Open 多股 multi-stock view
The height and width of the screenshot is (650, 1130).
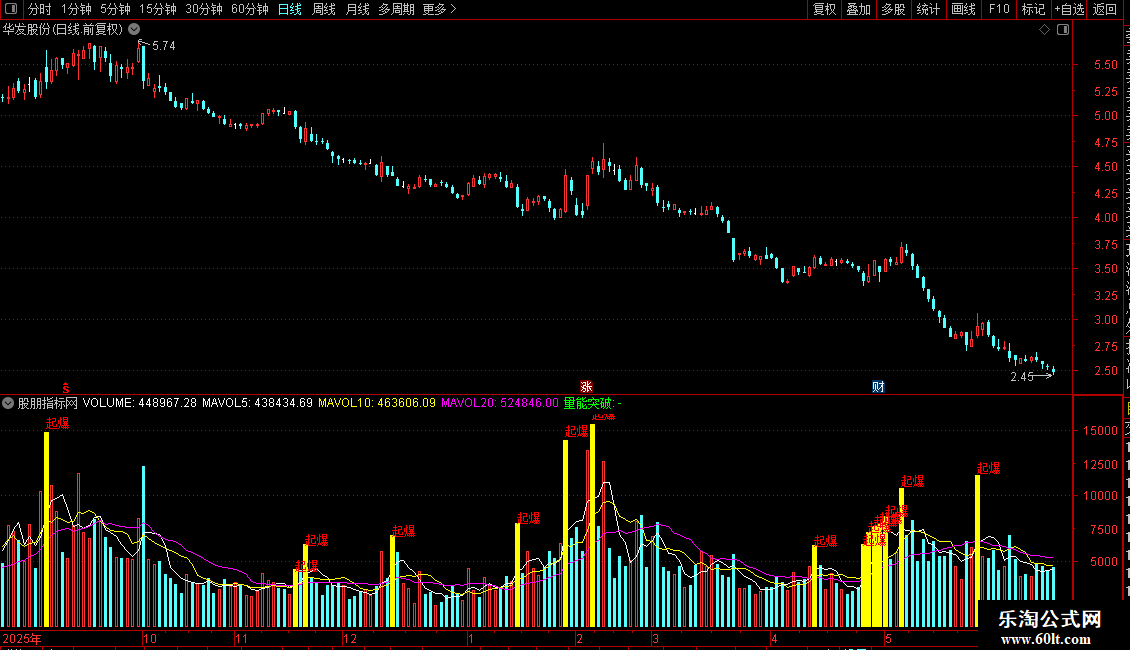pyautogui.click(x=893, y=9)
